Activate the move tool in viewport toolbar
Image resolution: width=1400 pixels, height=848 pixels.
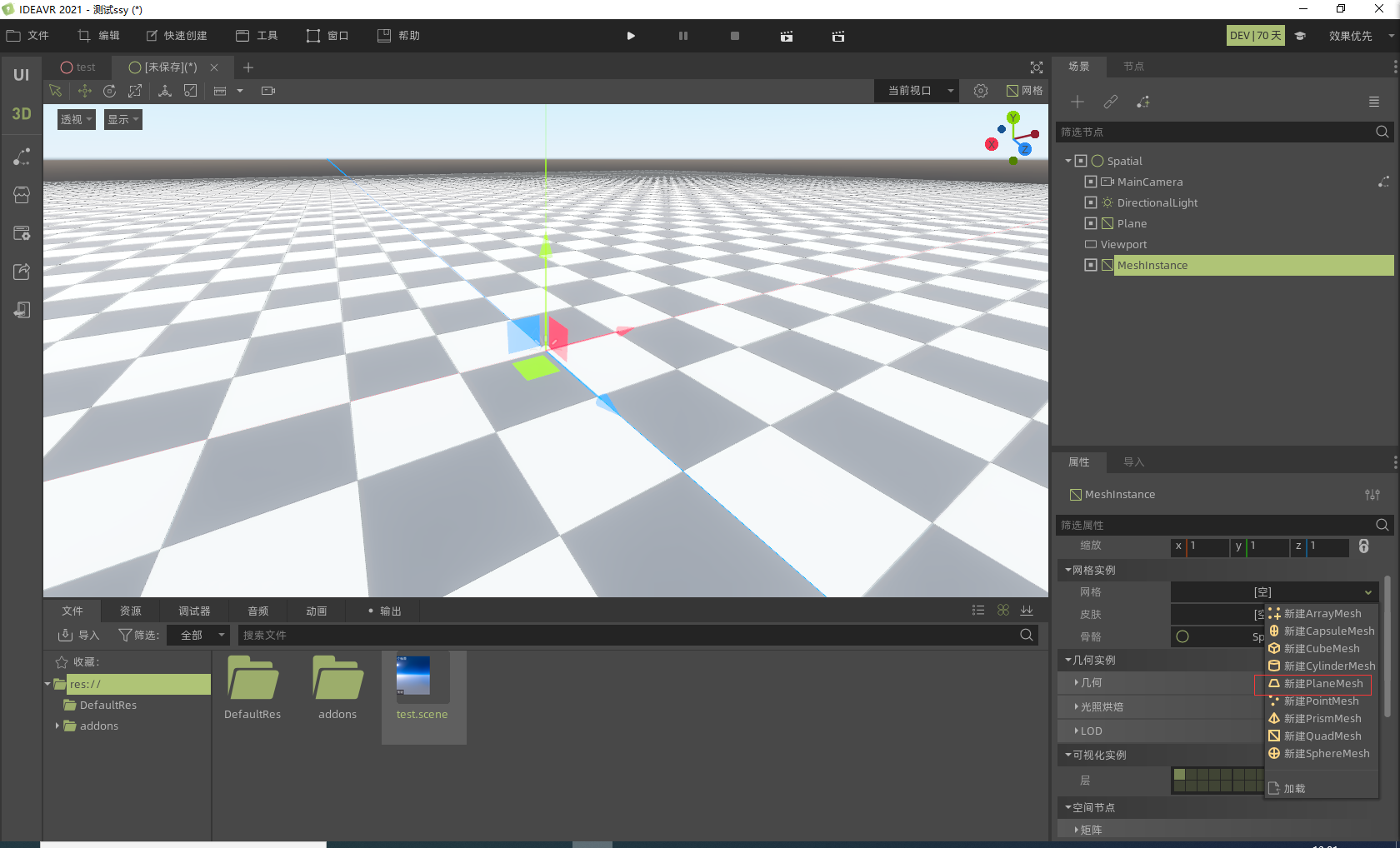pyautogui.click(x=84, y=91)
